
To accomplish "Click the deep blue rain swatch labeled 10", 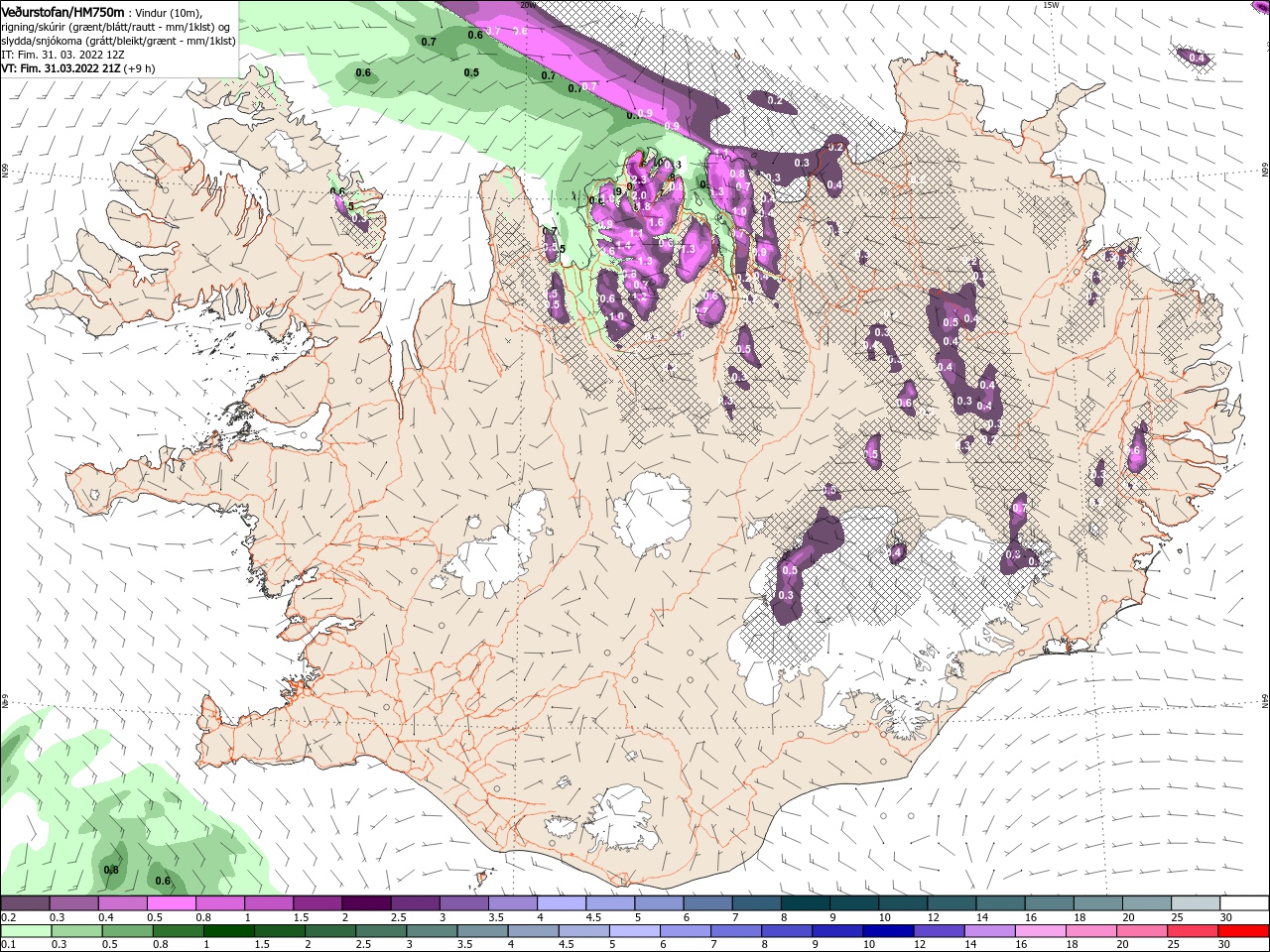I will coord(888,931).
